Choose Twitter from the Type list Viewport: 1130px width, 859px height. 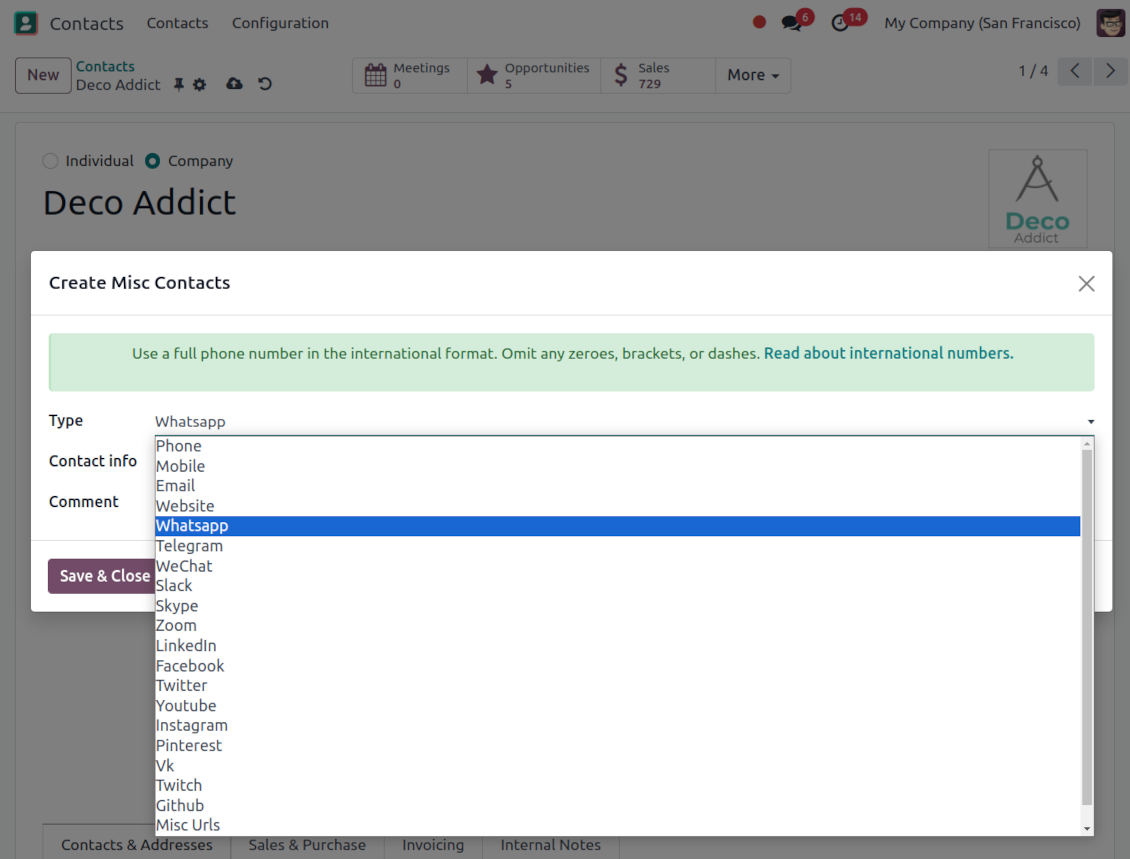(x=618, y=685)
